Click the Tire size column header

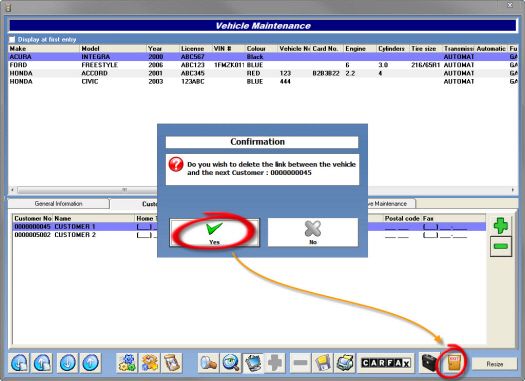(x=426, y=49)
